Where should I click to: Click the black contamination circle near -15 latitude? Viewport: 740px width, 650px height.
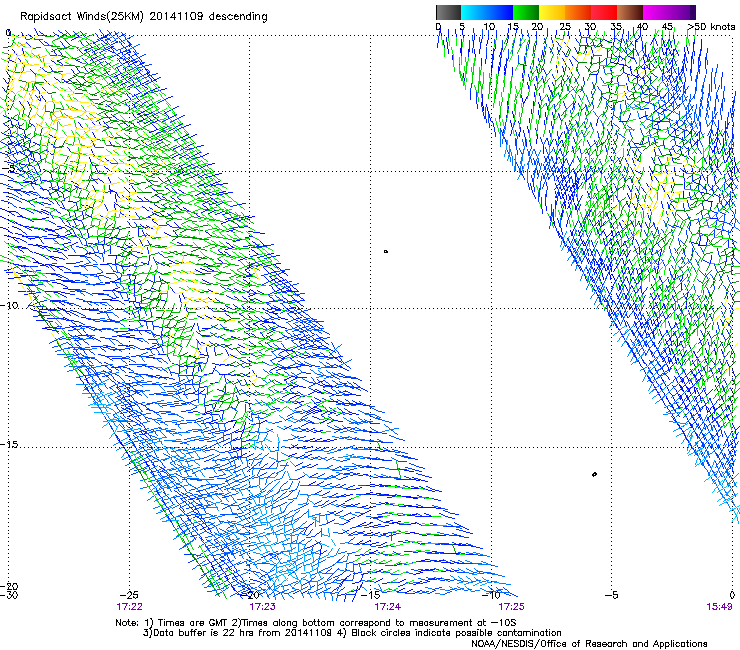click(x=594, y=474)
